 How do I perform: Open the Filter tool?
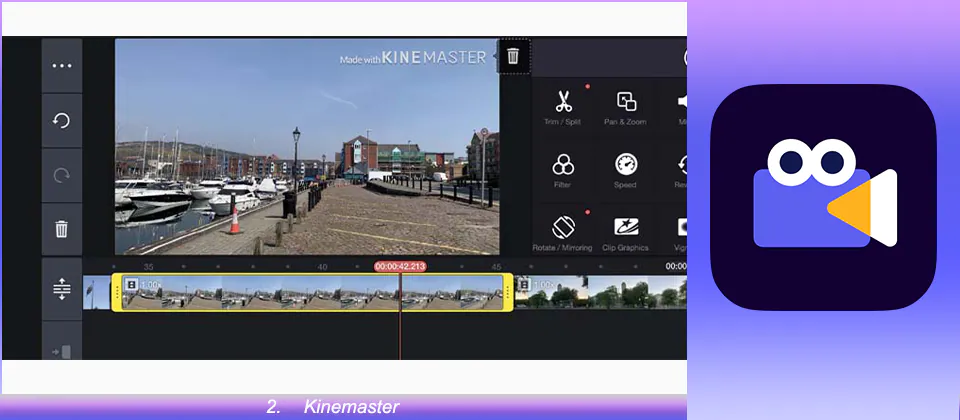[x=563, y=171]
